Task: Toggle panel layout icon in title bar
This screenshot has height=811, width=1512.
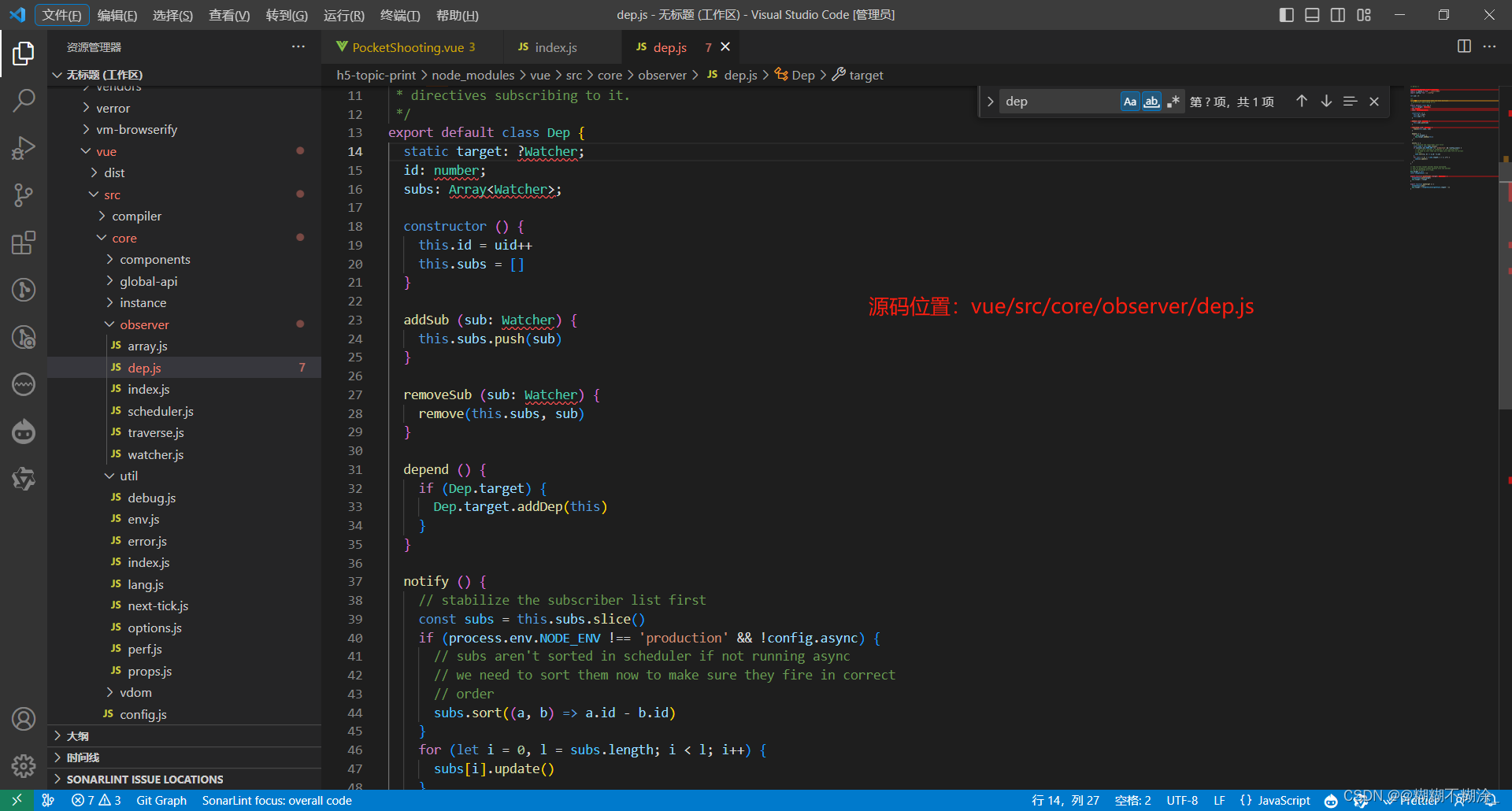Action: click(x=1312, y=15)
